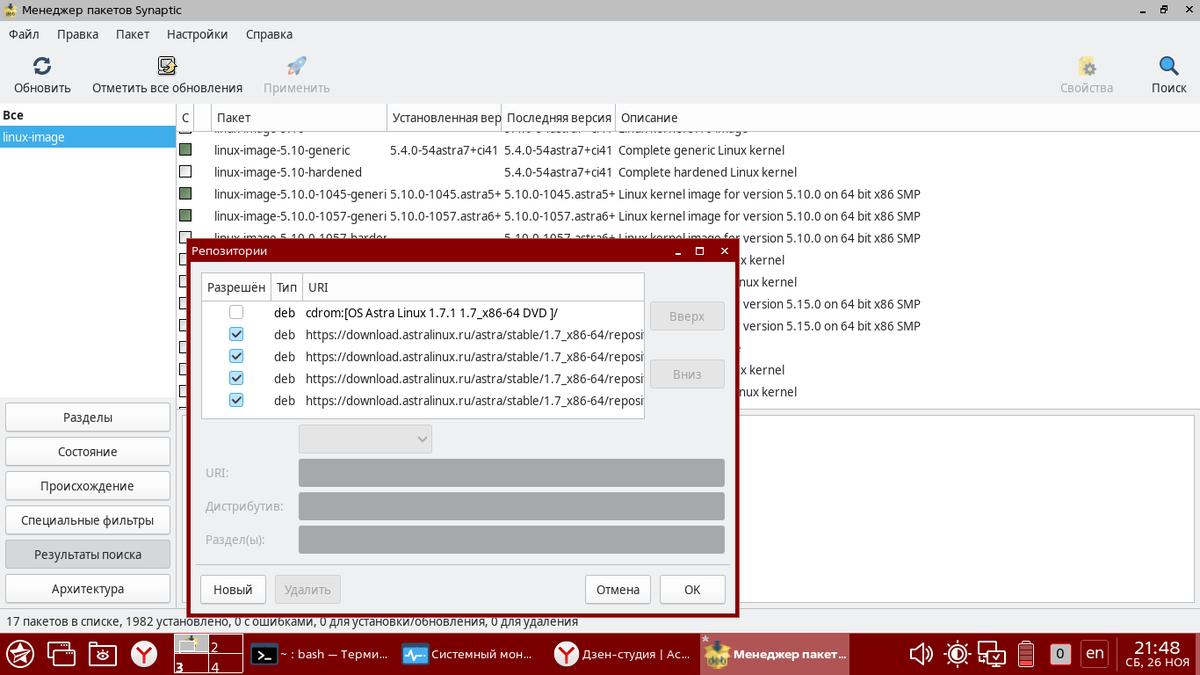
Task: Uncheck fourth download.astralinux.ru repository checkbox
Action: (236, 401)
